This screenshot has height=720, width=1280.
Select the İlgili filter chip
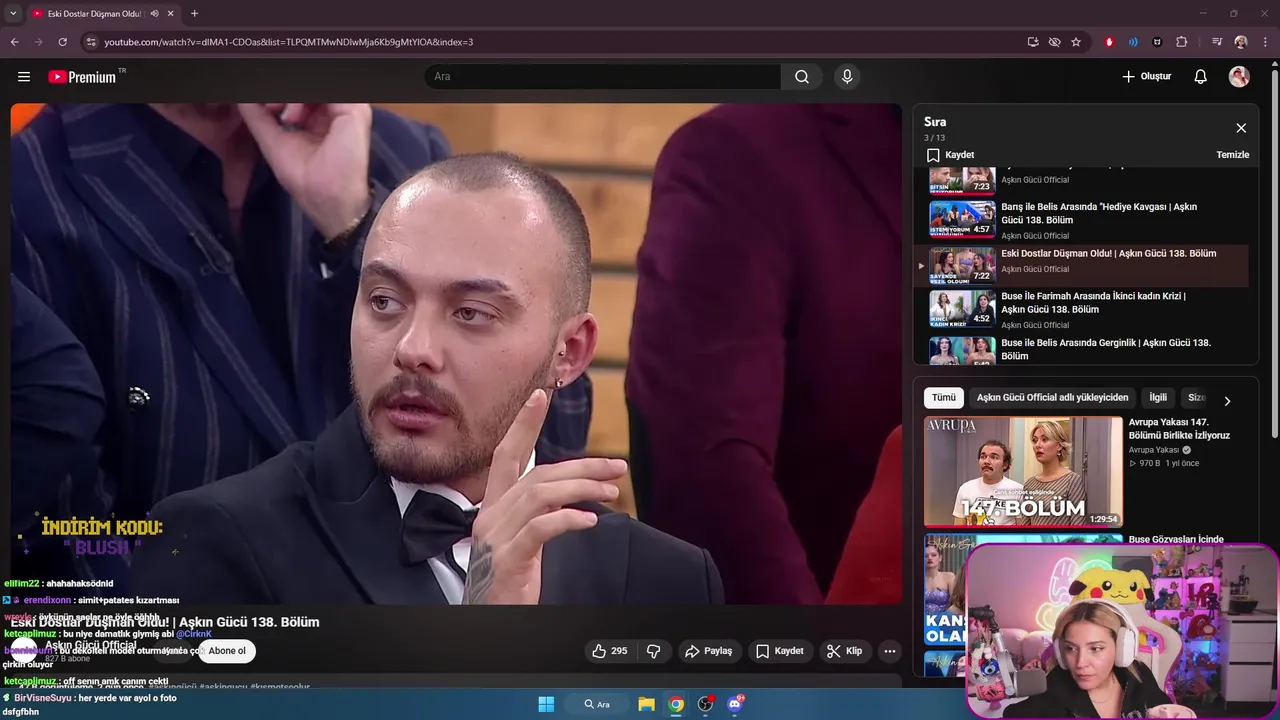click(x=1158, y=397)
